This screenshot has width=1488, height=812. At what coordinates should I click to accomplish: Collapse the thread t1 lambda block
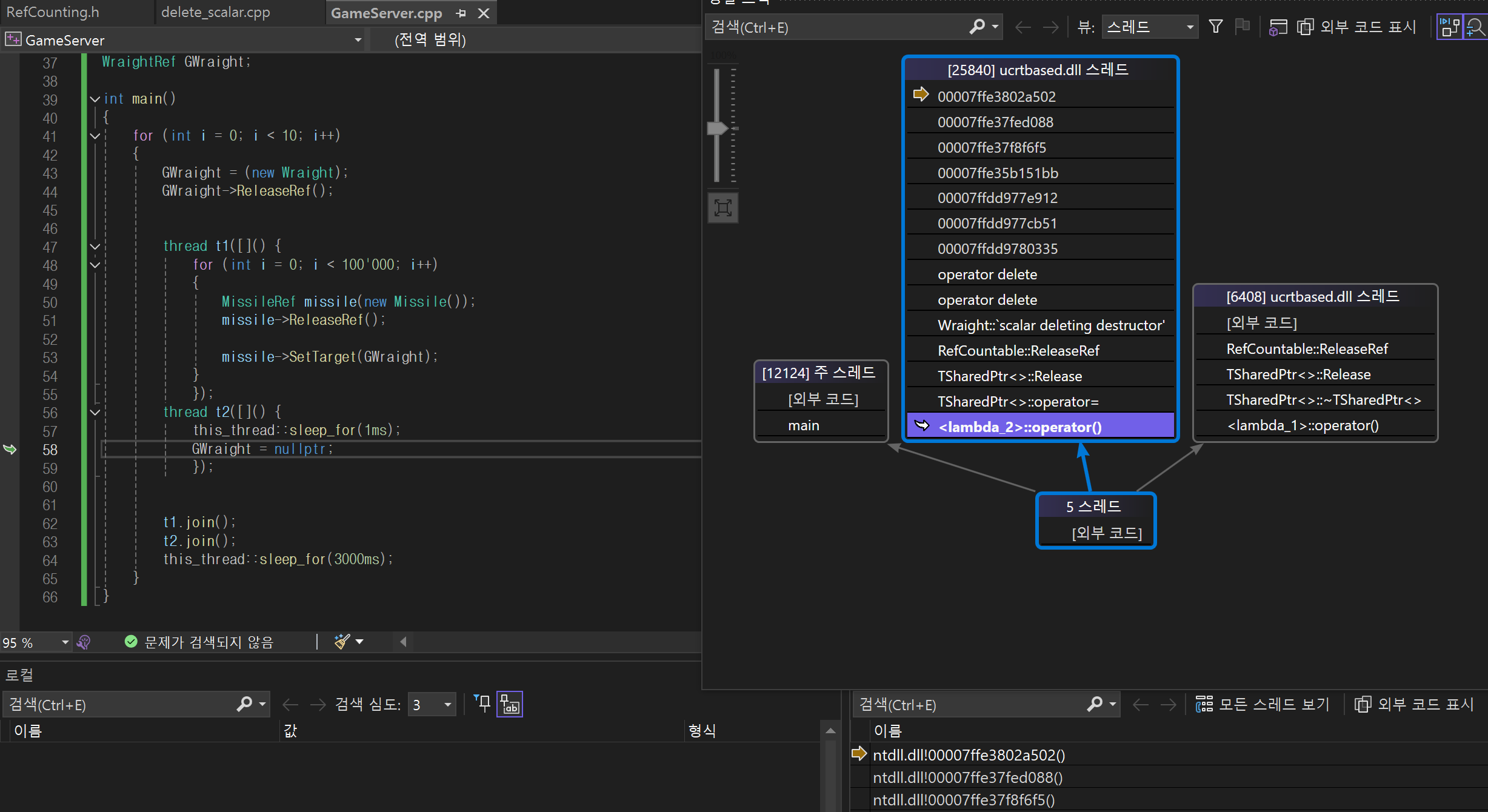[95, 246]
